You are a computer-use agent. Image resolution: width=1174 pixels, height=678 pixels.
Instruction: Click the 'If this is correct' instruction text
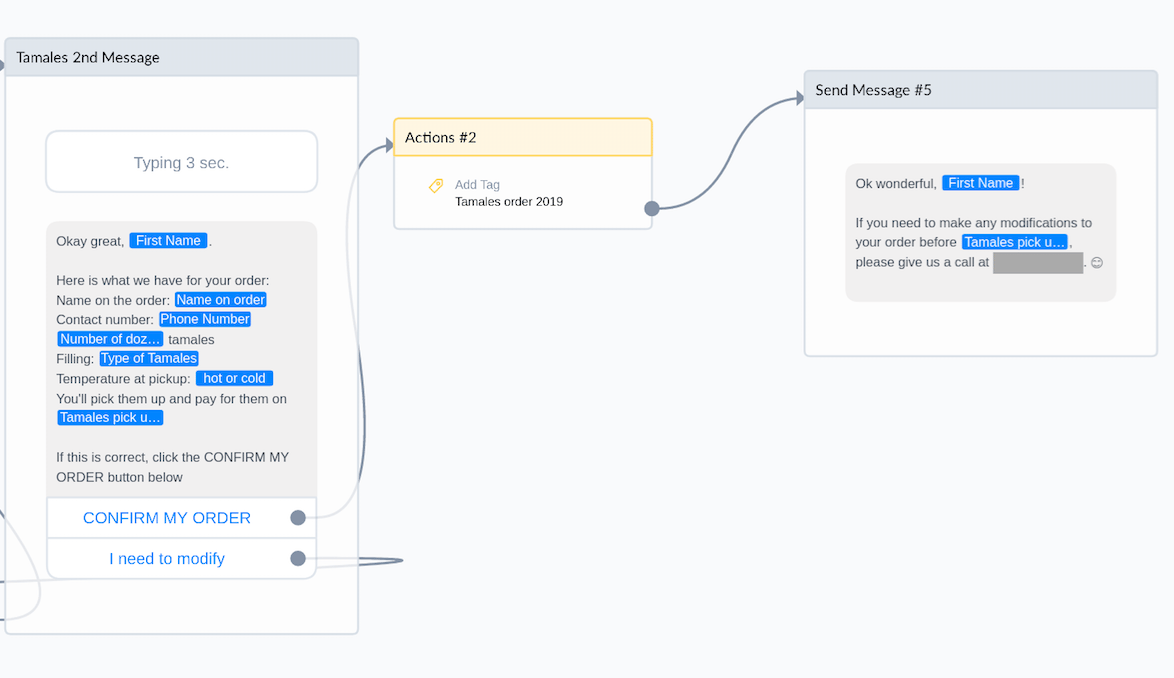172,467
